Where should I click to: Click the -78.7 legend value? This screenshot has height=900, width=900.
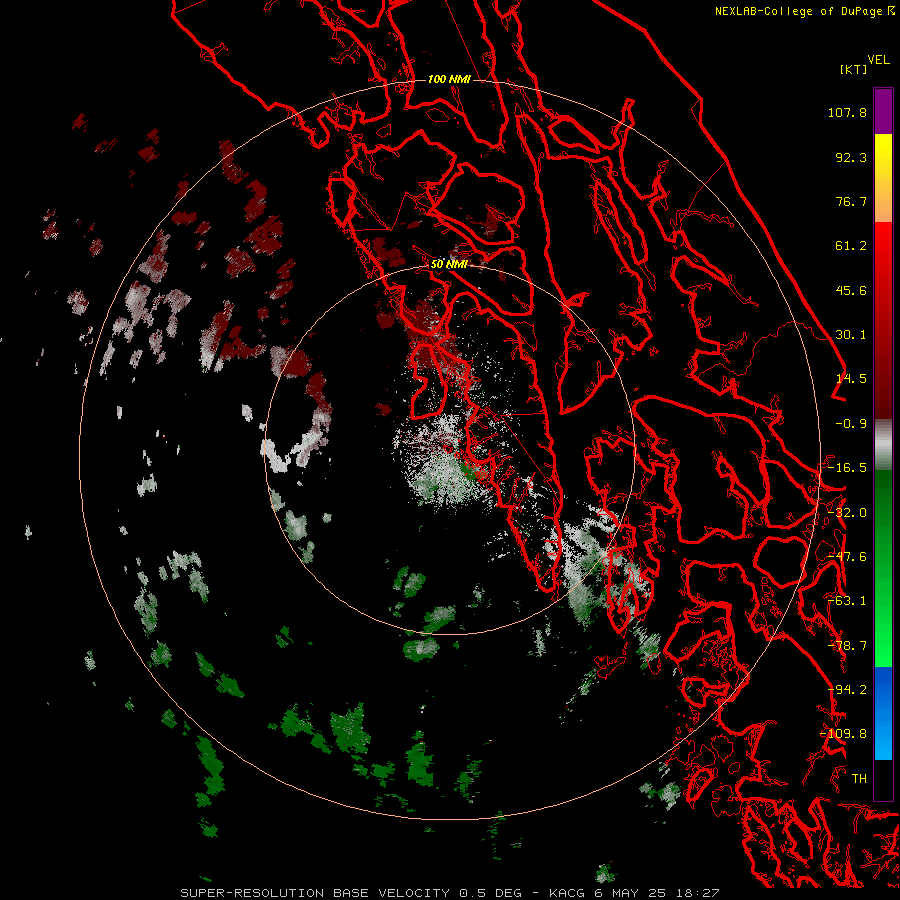point(847,646)
